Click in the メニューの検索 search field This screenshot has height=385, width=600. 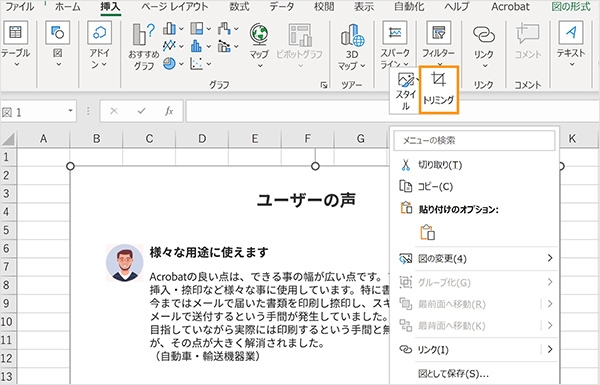(x=474, y=140)
